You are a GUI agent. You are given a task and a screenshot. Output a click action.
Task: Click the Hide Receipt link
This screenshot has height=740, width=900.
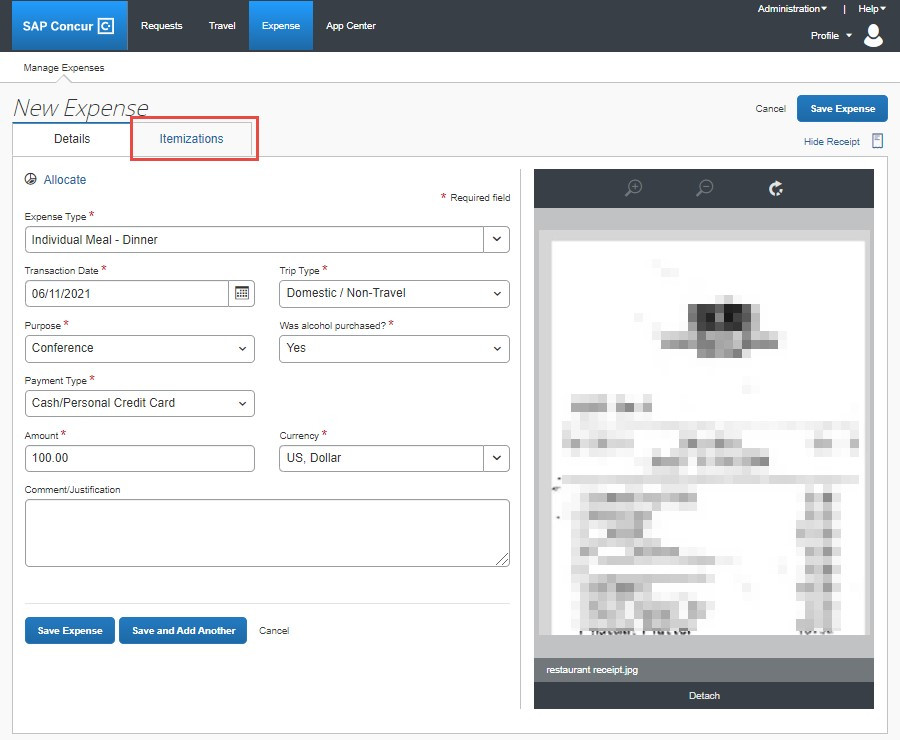coord(831,142)
